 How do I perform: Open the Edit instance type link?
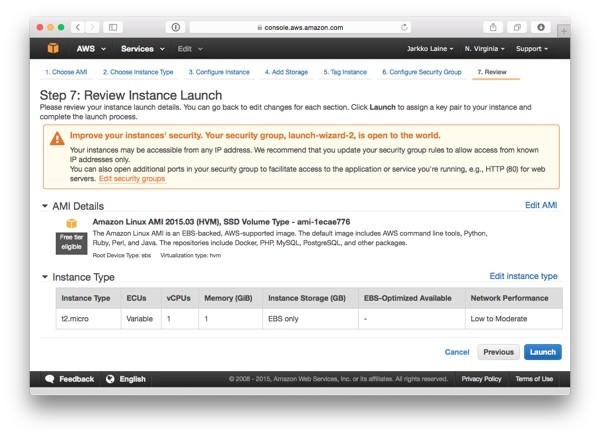tap(523, 276)
